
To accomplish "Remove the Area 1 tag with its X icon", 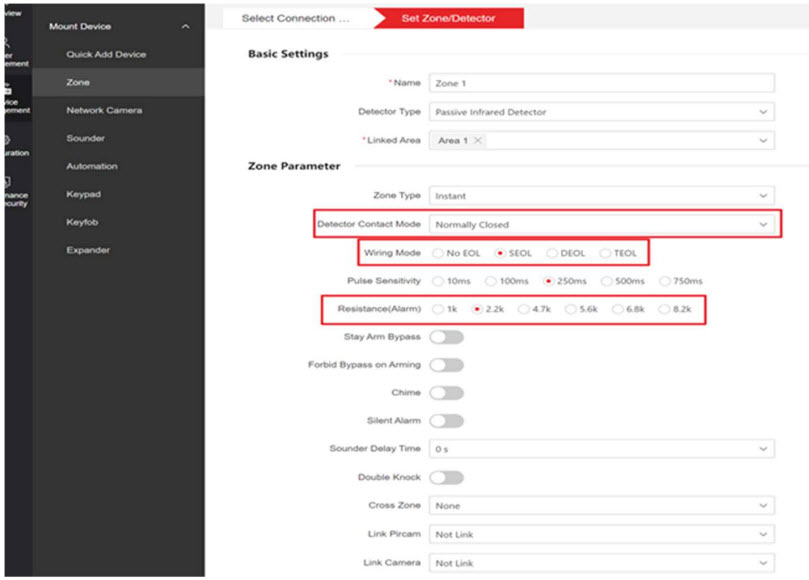I will 478,141.
